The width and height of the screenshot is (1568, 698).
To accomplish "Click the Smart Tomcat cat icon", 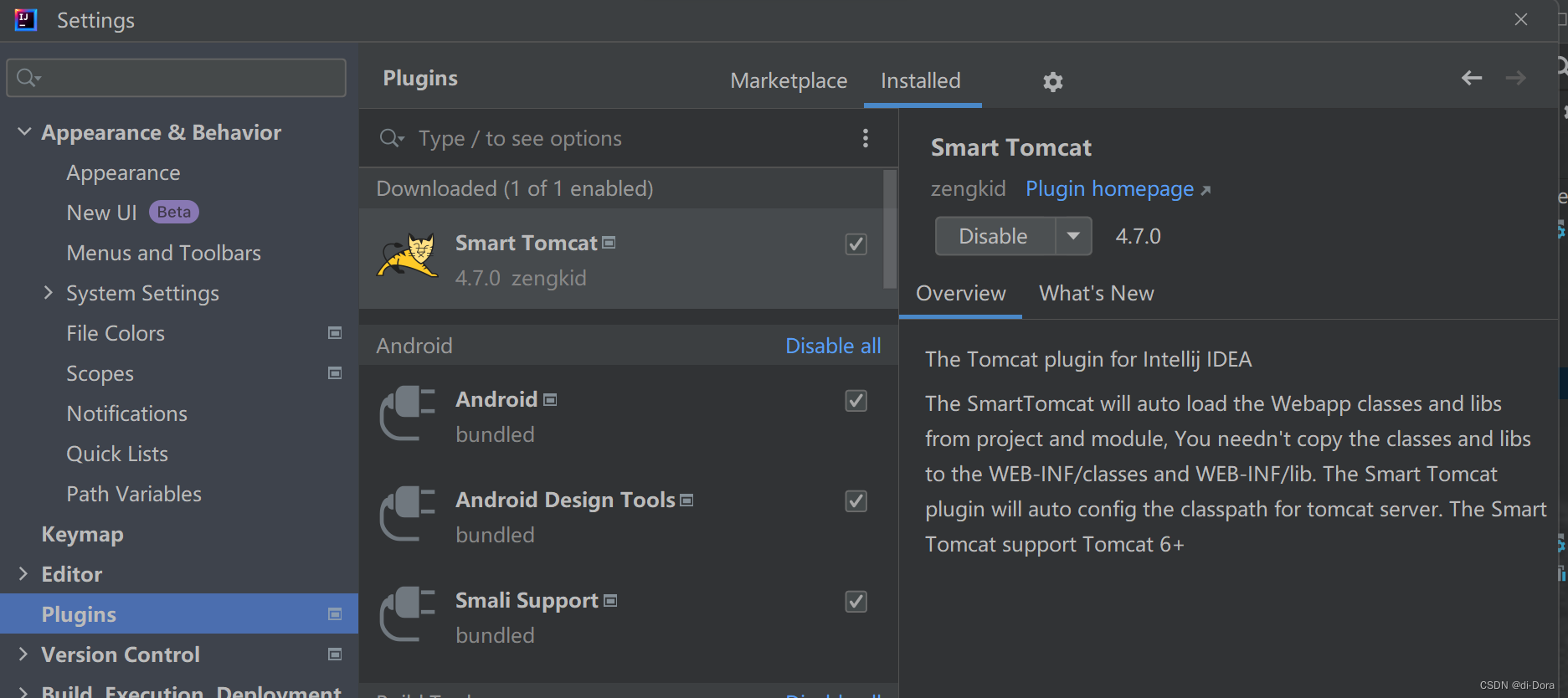I will pyautogui.click(x=408, y=256).
